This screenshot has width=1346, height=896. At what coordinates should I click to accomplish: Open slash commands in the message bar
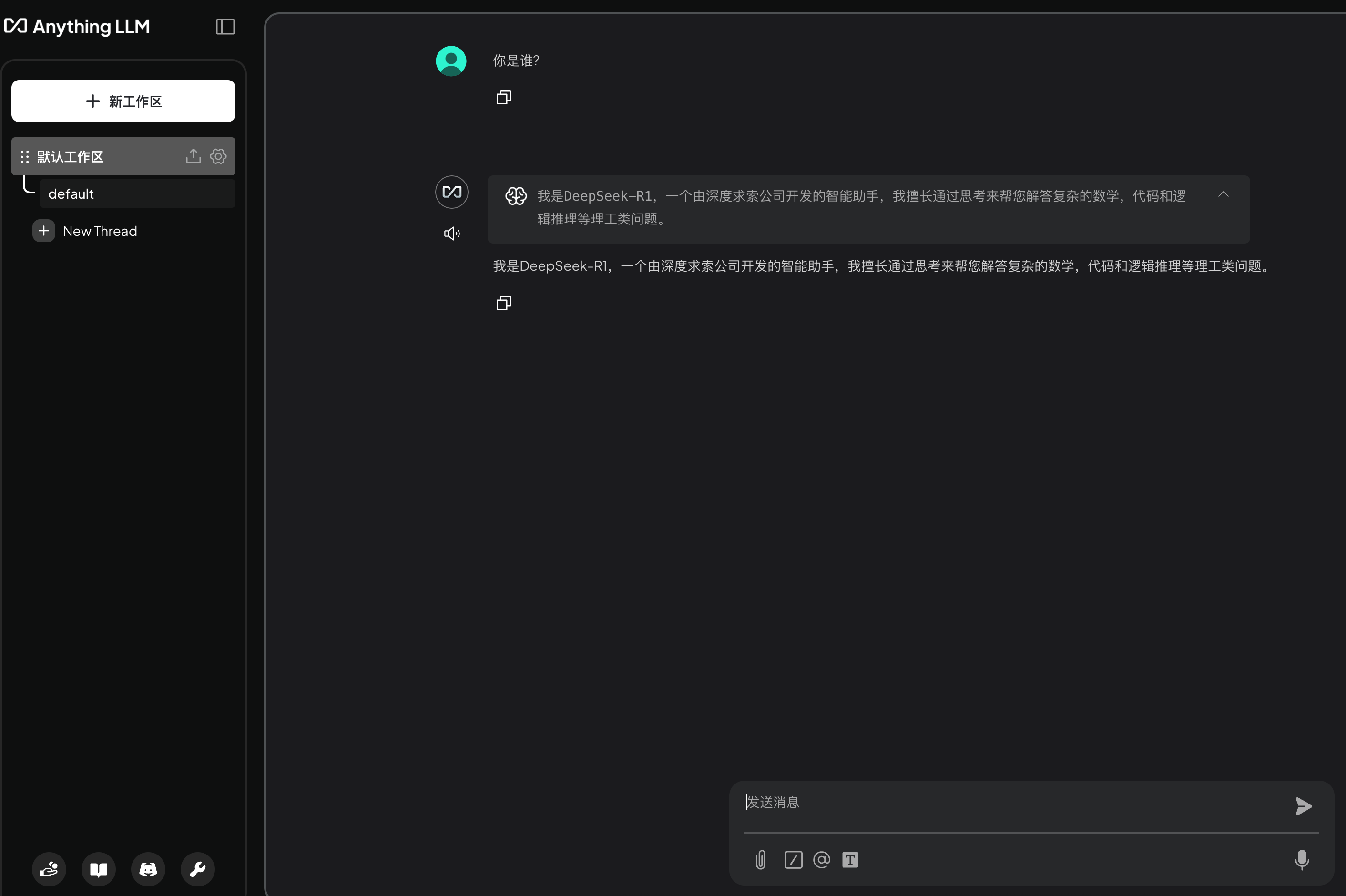point(793,859)
